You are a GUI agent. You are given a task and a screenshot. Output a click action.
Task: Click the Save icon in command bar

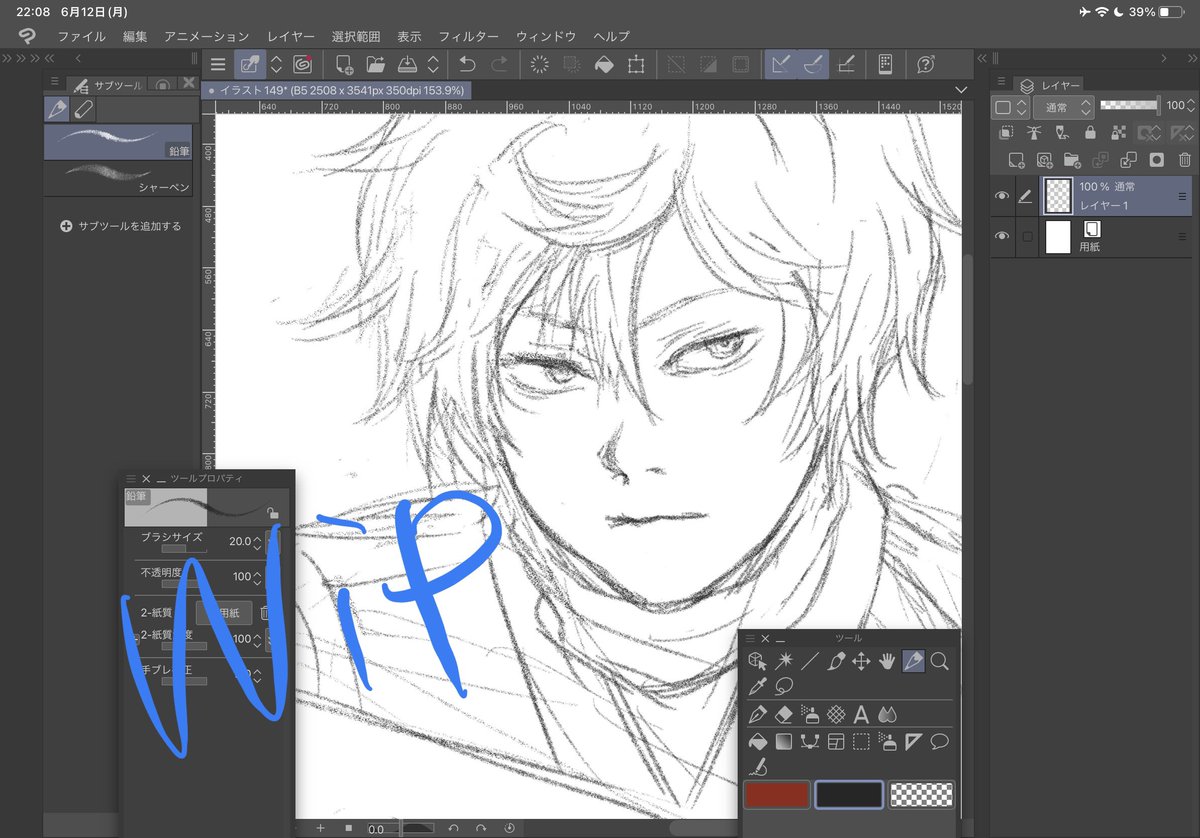click(407, 65)
